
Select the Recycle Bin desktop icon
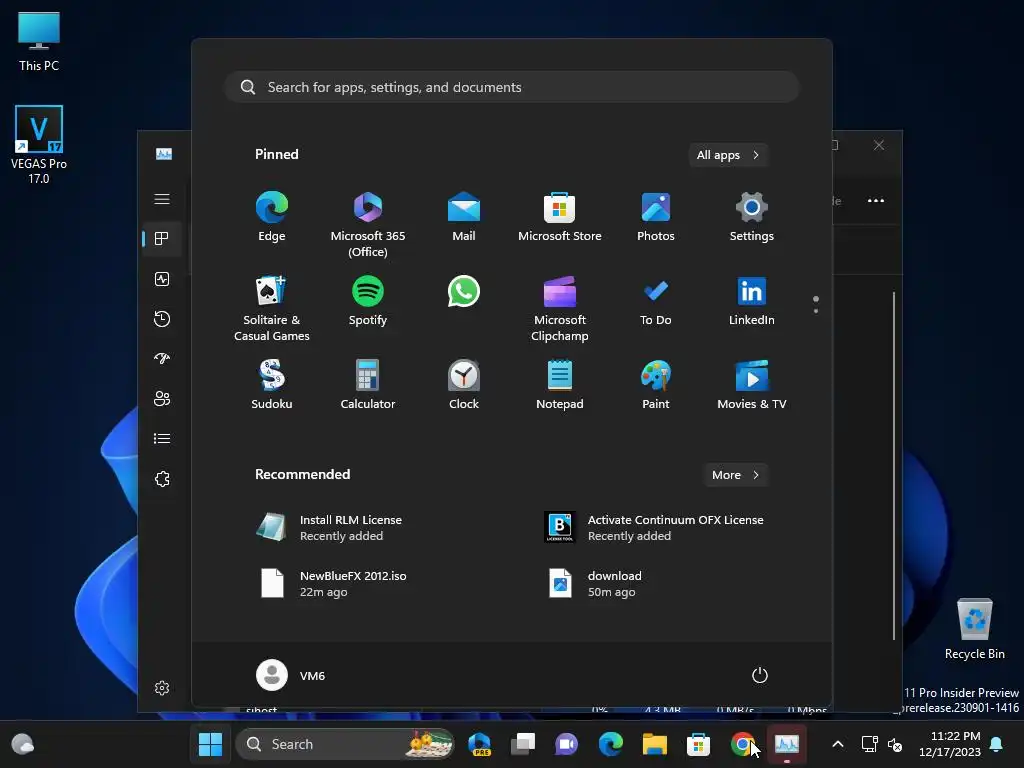974,630
